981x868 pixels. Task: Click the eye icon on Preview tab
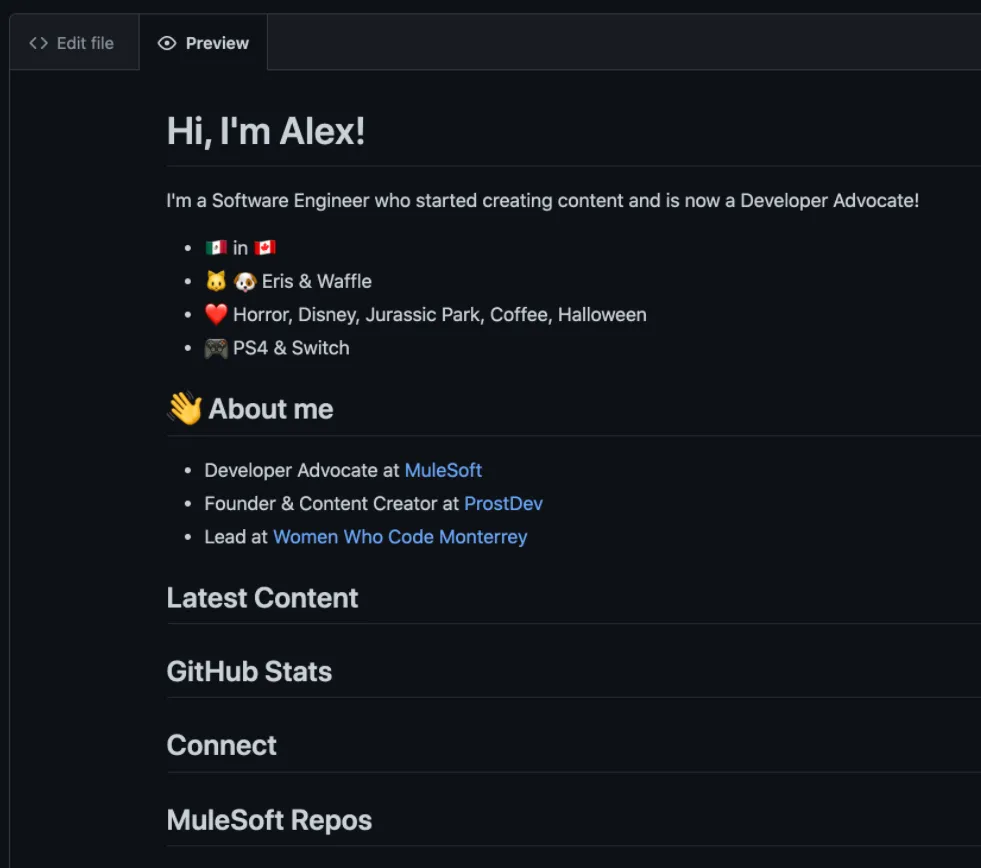click(x=167, y=43)
